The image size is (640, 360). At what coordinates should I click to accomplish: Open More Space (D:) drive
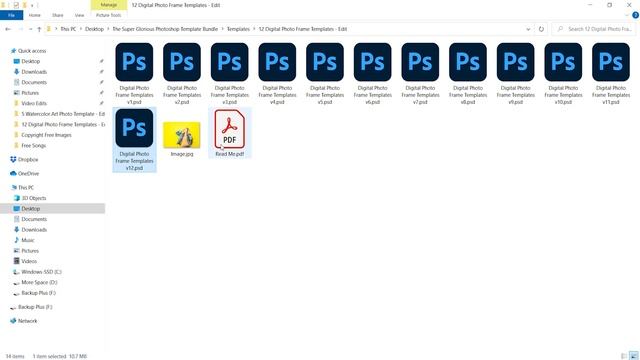click(x=39, y=282)
